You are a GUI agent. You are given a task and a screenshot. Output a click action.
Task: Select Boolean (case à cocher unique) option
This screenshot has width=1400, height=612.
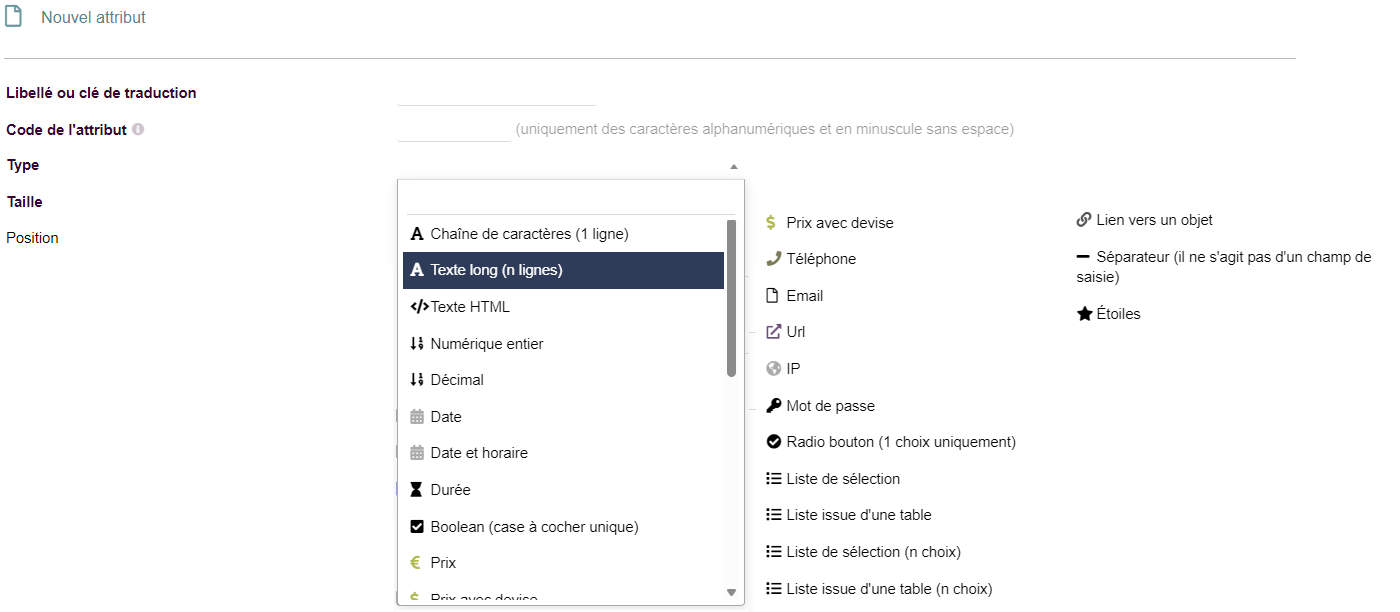534,527
